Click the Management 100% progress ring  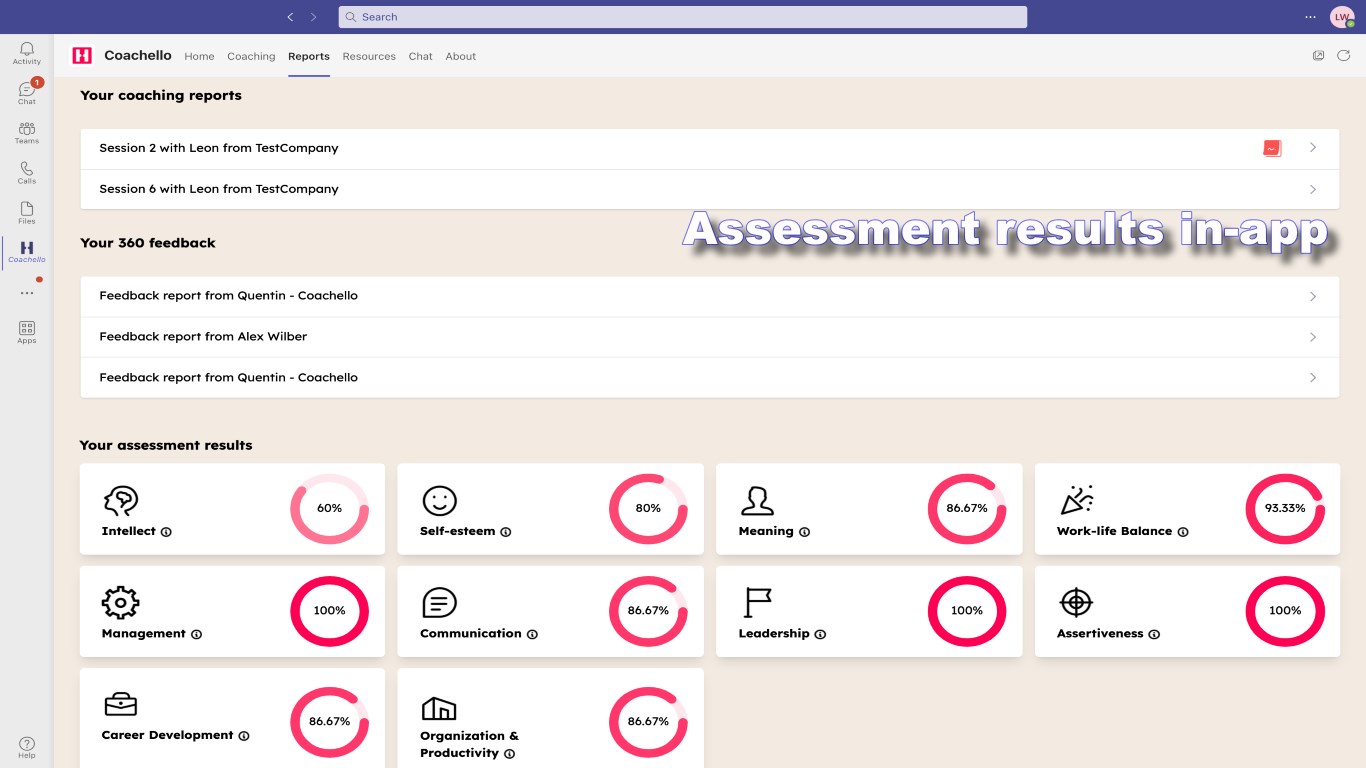[x=330, y=610]
